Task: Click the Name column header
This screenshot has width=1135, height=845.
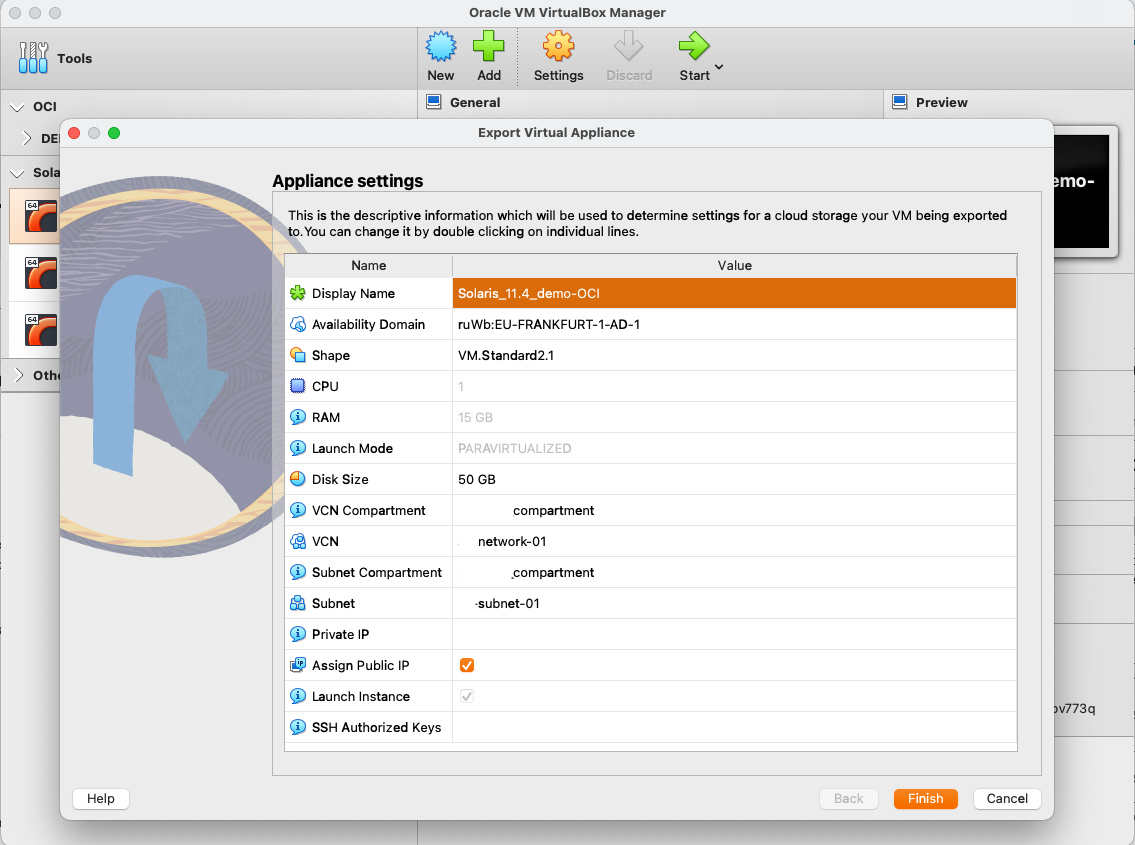Action: coord(368,266)
